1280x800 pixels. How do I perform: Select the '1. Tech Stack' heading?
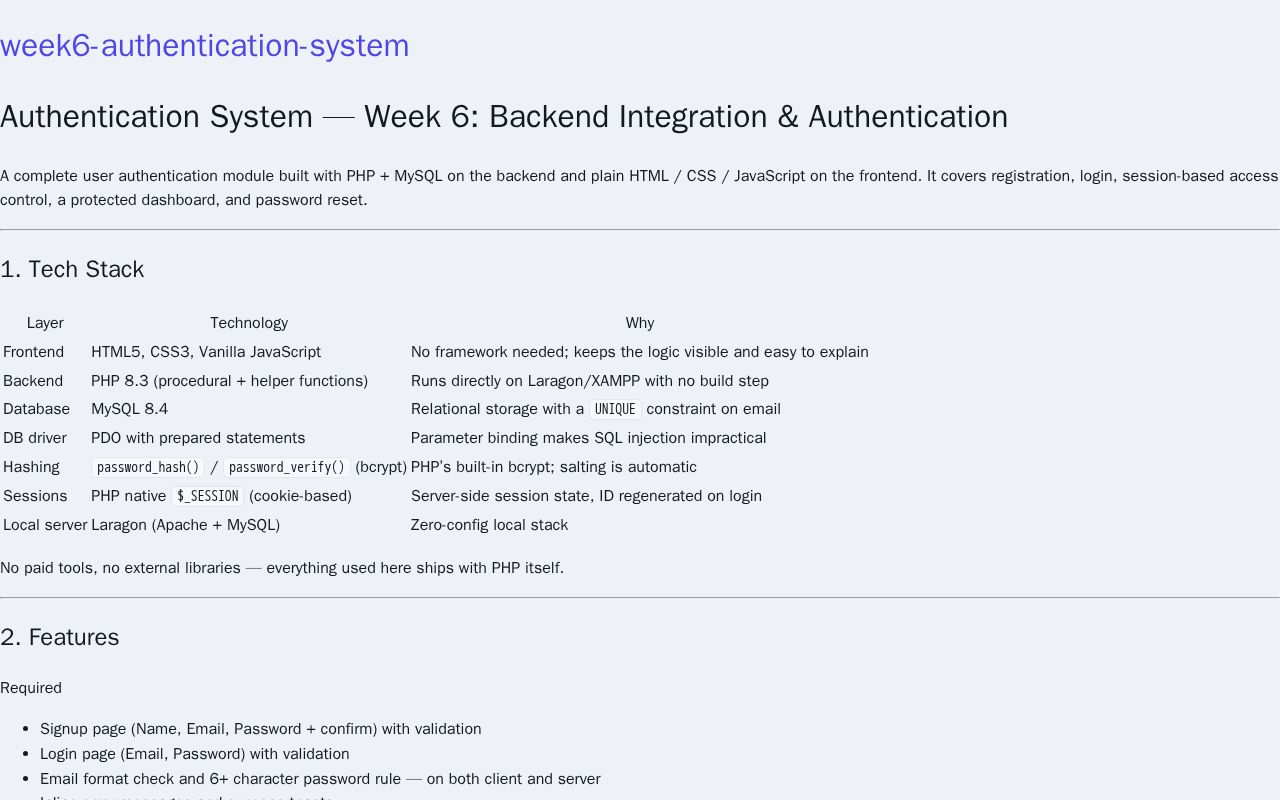72,269
